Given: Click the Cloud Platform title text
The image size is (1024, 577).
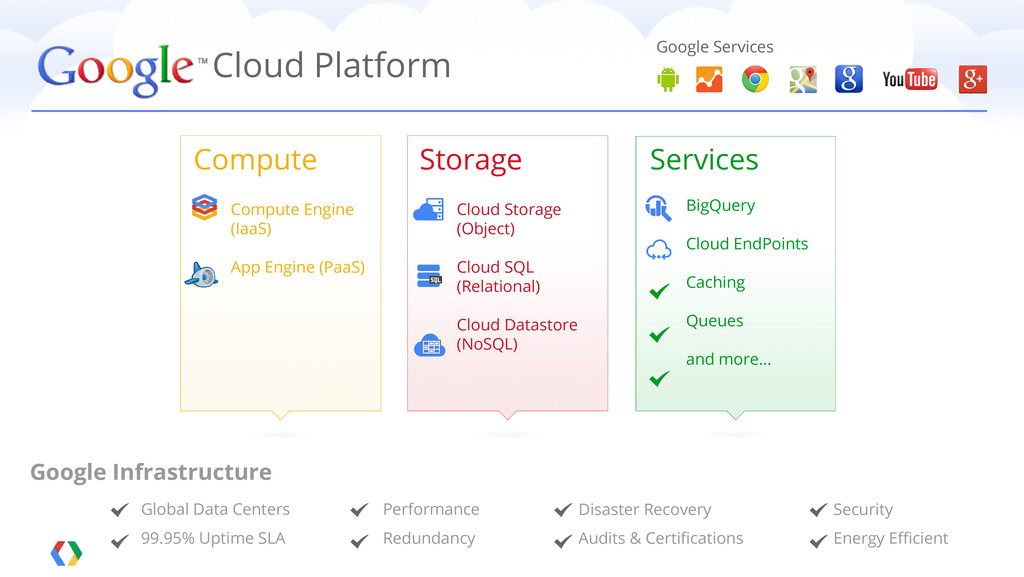Looking at the screenshot, I should click(x=332, y=65).
